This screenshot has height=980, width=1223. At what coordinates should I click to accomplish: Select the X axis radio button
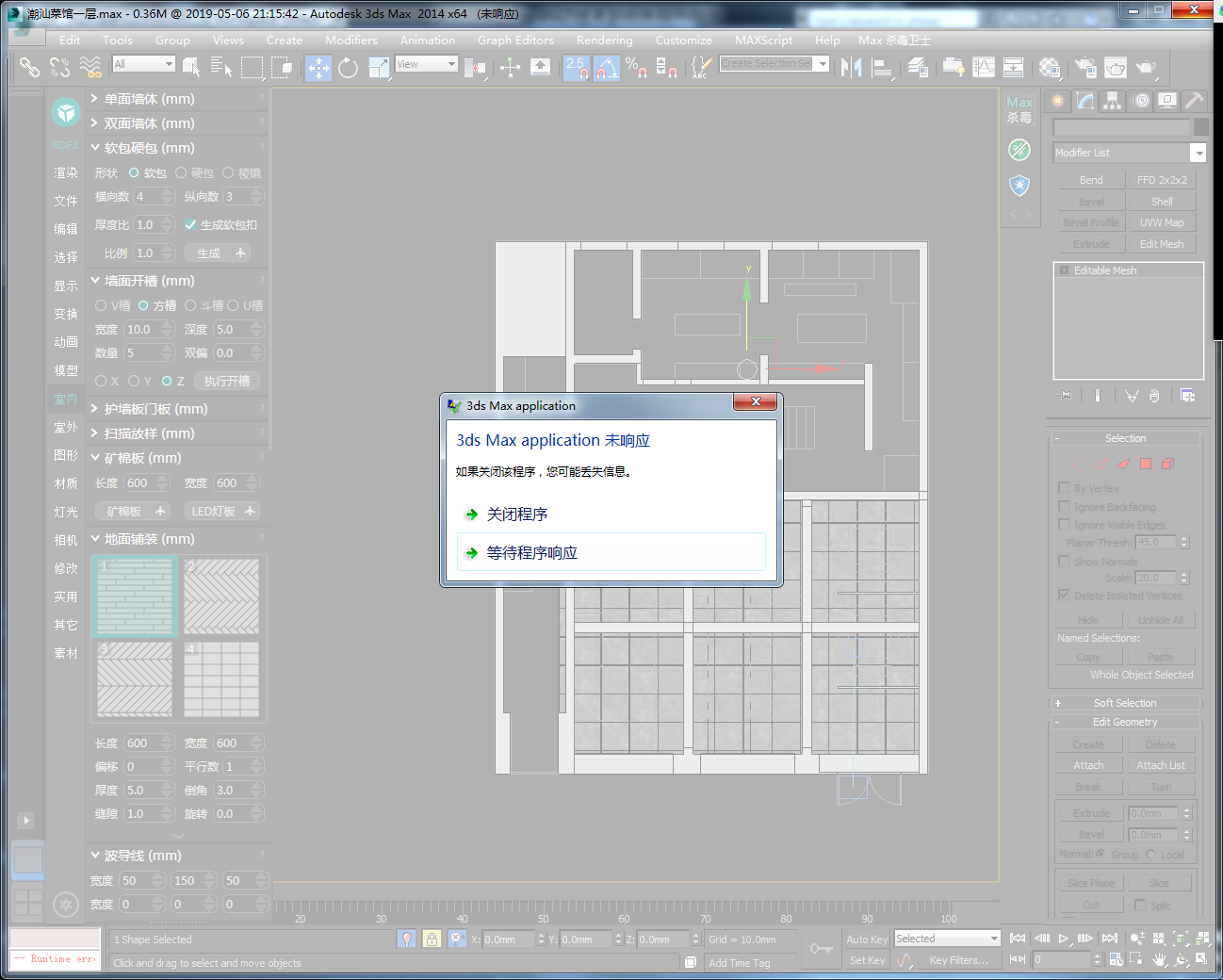tap(101, 382)
